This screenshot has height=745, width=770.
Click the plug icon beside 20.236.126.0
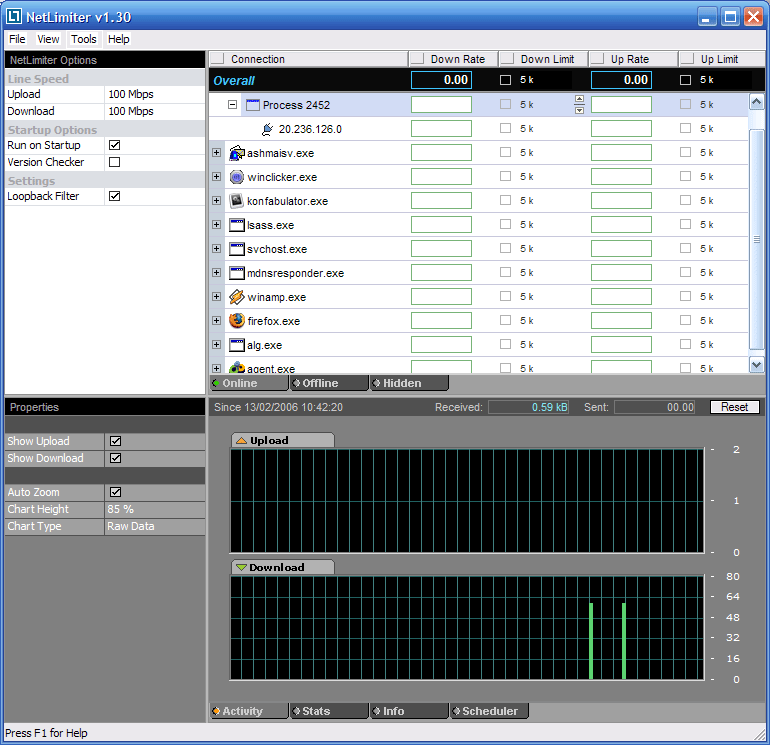click(267, 129)
